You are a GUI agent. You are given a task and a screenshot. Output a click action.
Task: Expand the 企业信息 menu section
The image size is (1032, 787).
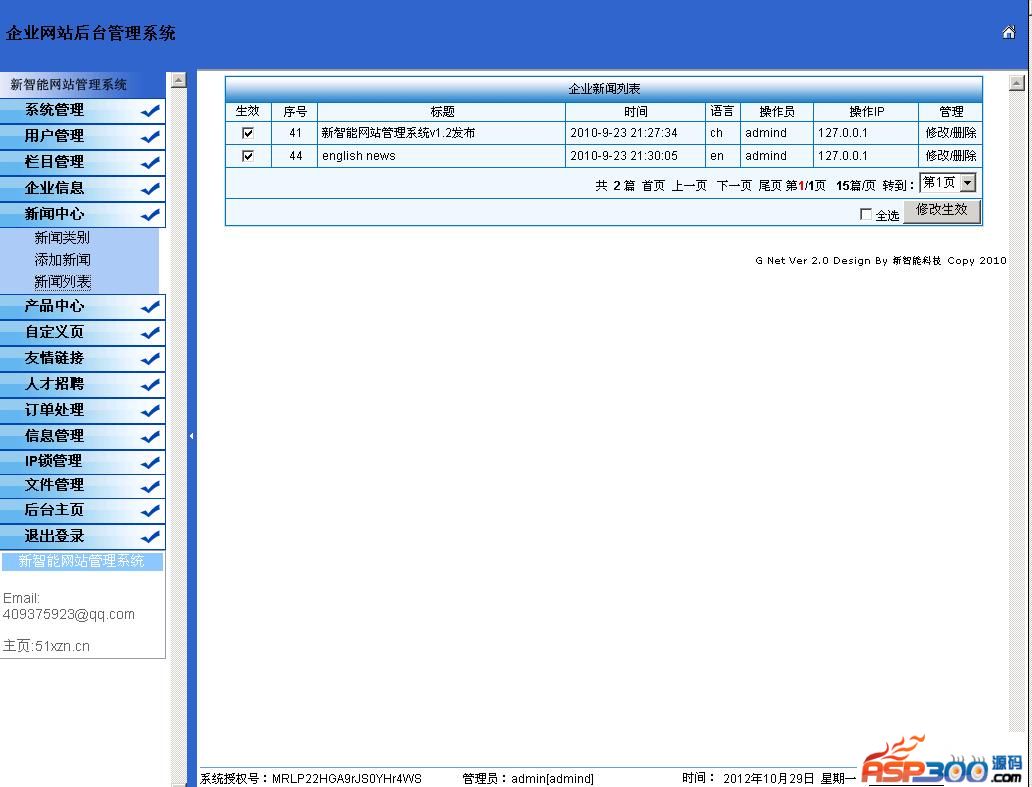pos(55,188)
